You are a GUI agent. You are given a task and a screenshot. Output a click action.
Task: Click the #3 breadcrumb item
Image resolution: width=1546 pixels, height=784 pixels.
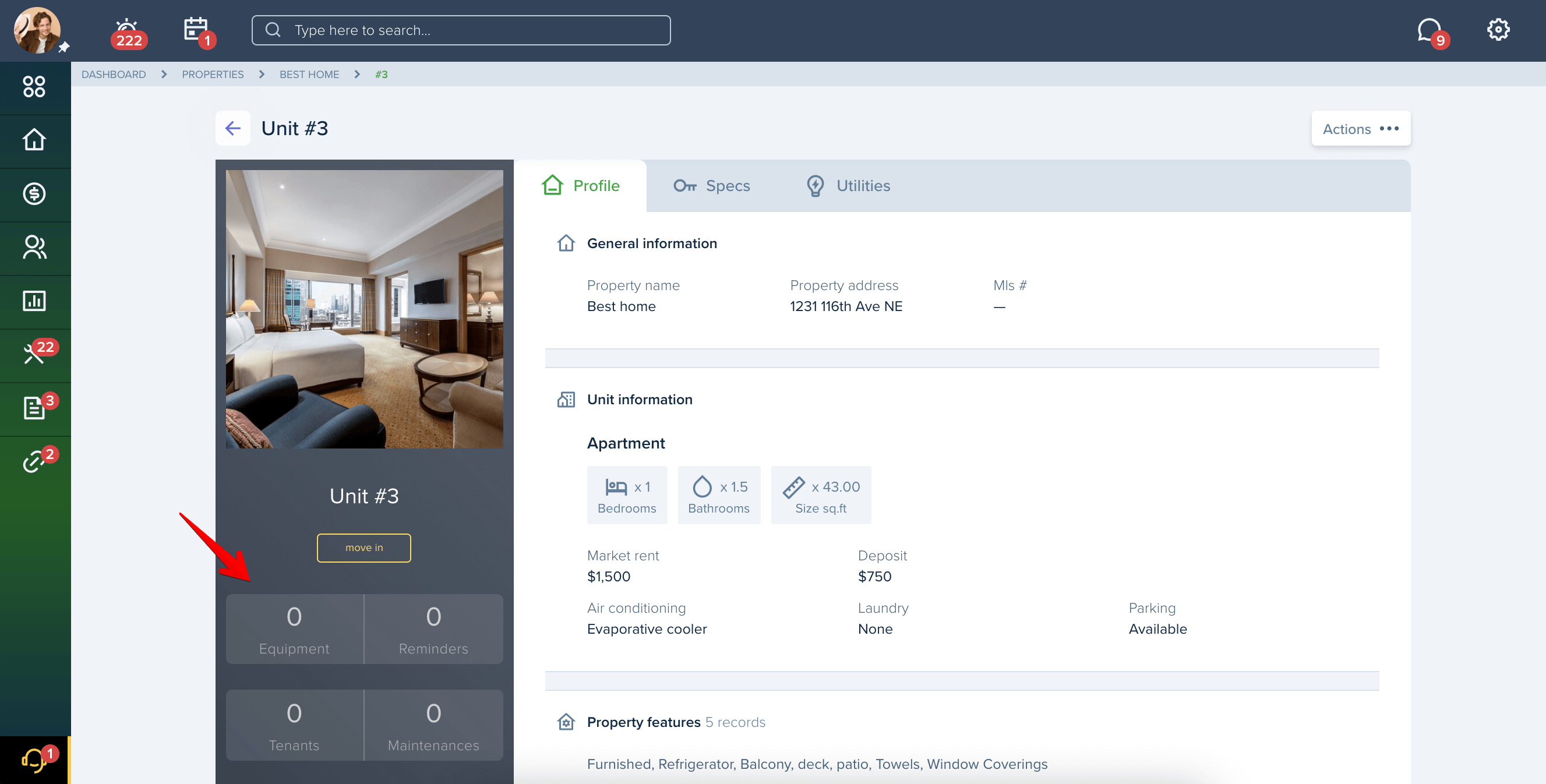tap(381, 74)
